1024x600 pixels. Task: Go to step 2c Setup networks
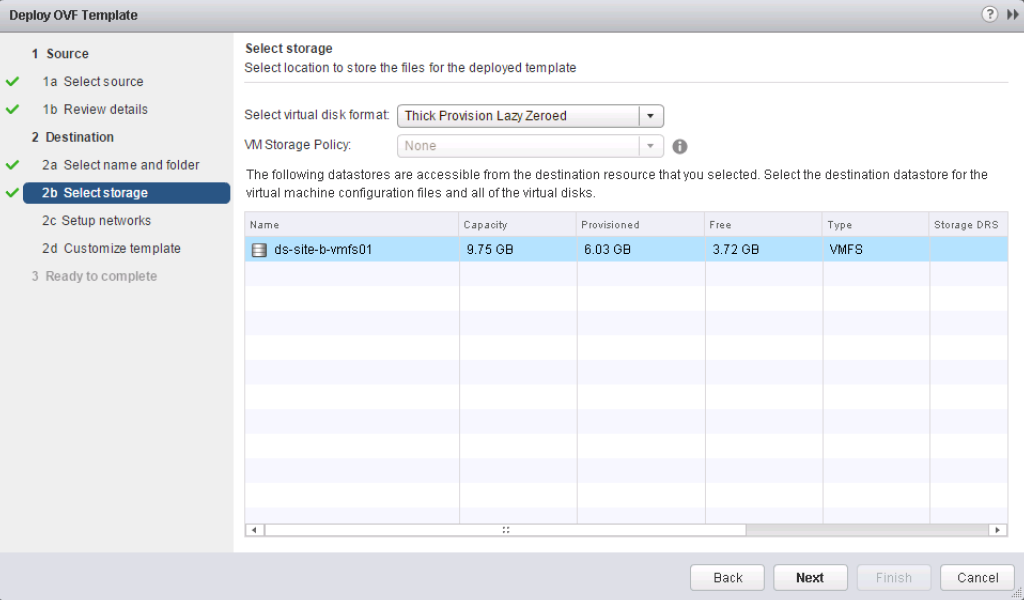pos(97,221)
